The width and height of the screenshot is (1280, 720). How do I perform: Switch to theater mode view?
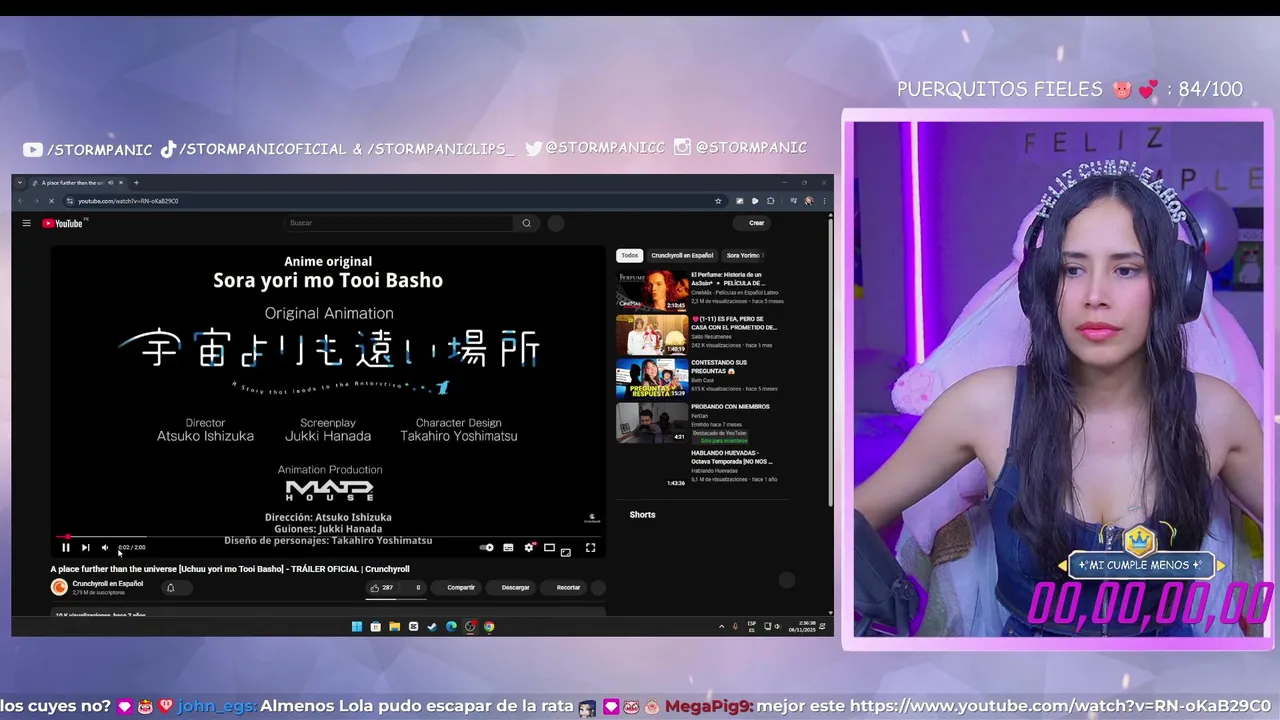(x=549, y=547)
